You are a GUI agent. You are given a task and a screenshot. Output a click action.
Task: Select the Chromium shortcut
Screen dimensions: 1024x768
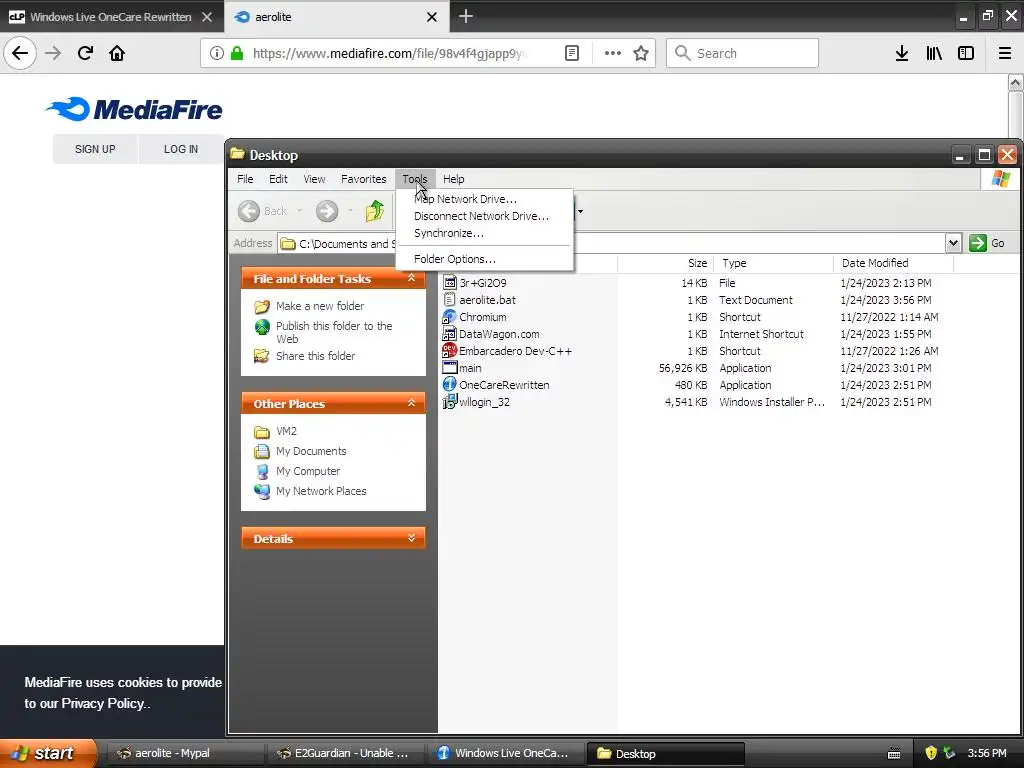pyautogui.click(x=475, y=317)
